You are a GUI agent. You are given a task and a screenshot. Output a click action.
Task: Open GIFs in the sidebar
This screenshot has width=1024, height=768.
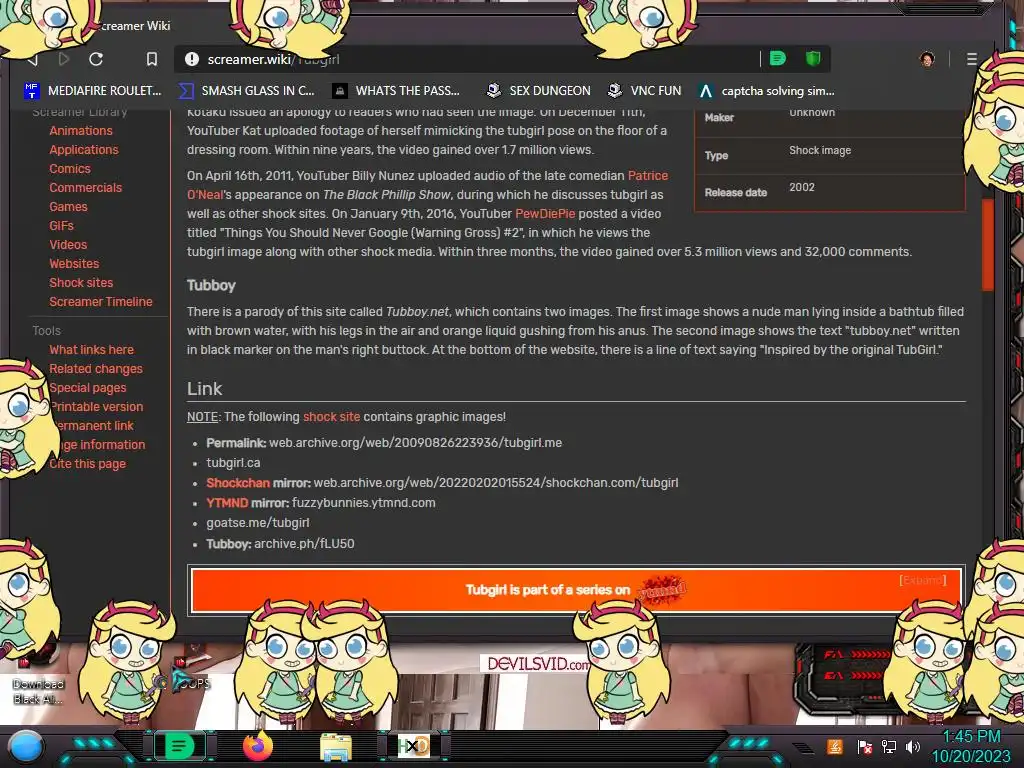(61, 225)
